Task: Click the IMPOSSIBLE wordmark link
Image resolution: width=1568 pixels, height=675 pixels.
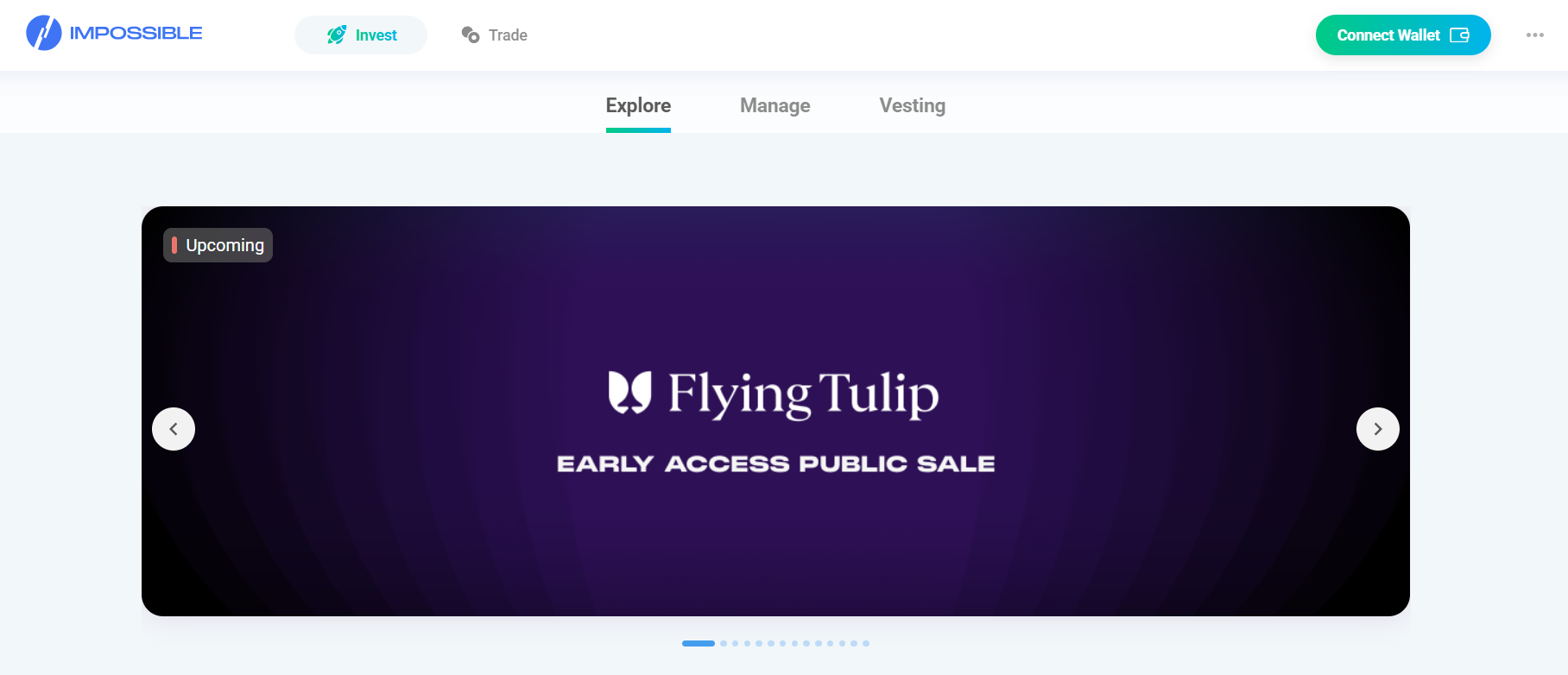Action: (136, 34)
